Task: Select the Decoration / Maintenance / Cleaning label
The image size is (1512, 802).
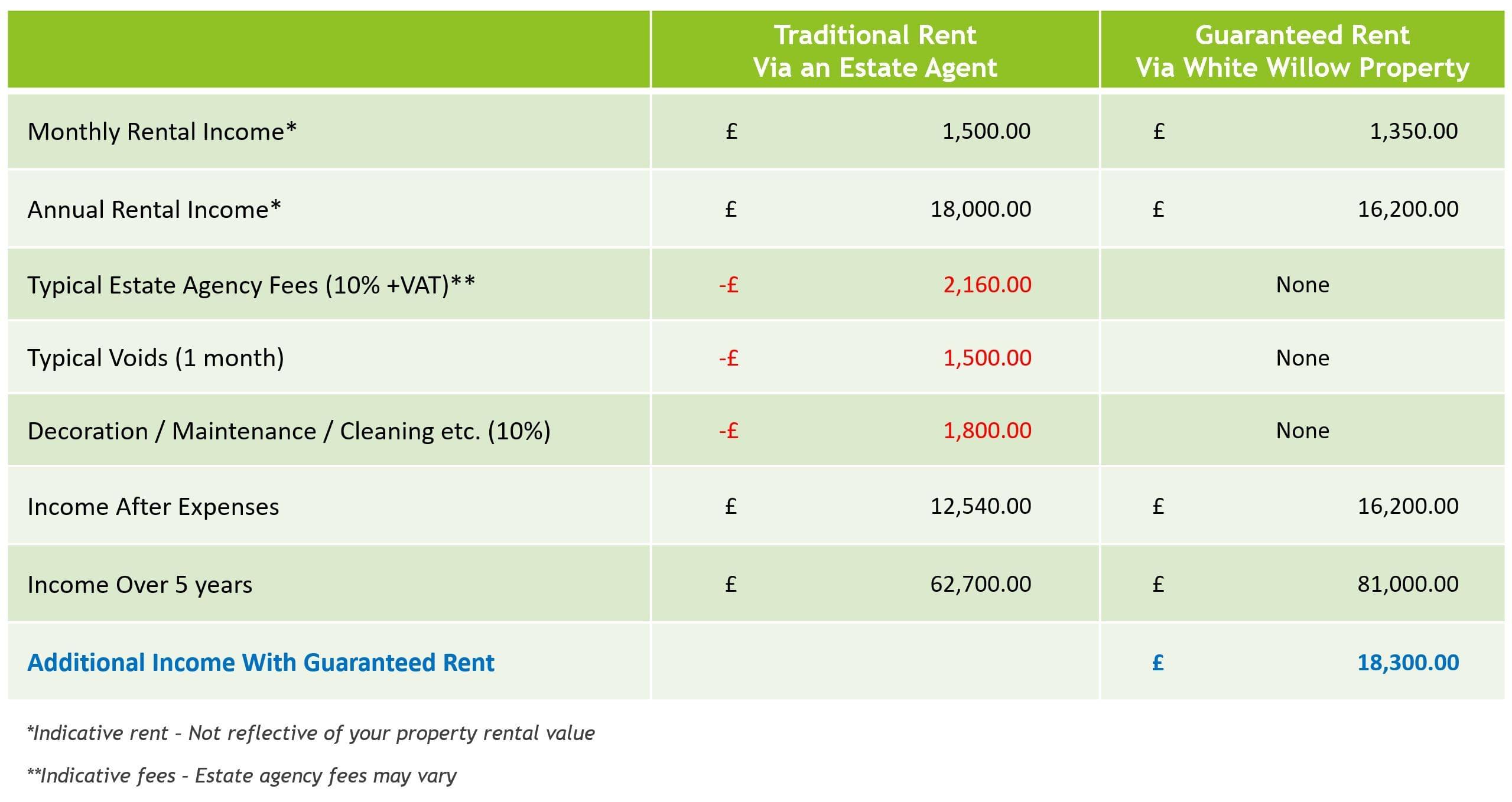Action: tap(289, 431)
